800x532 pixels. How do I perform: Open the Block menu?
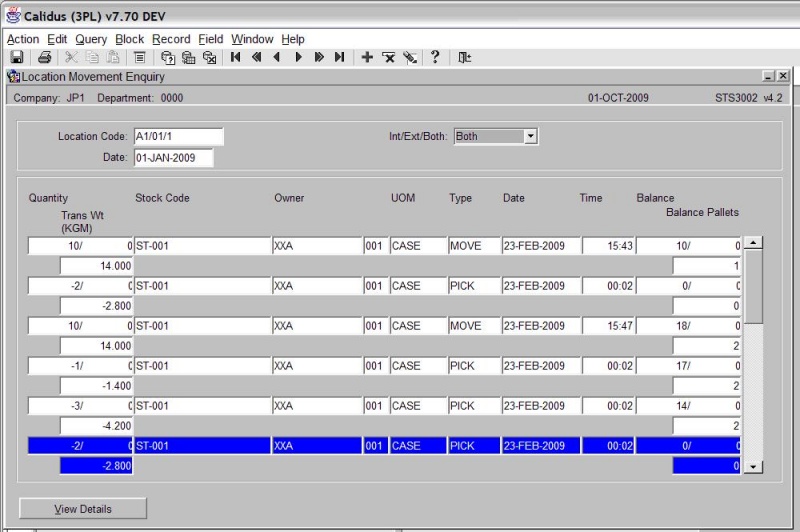[x=130, y=39]
